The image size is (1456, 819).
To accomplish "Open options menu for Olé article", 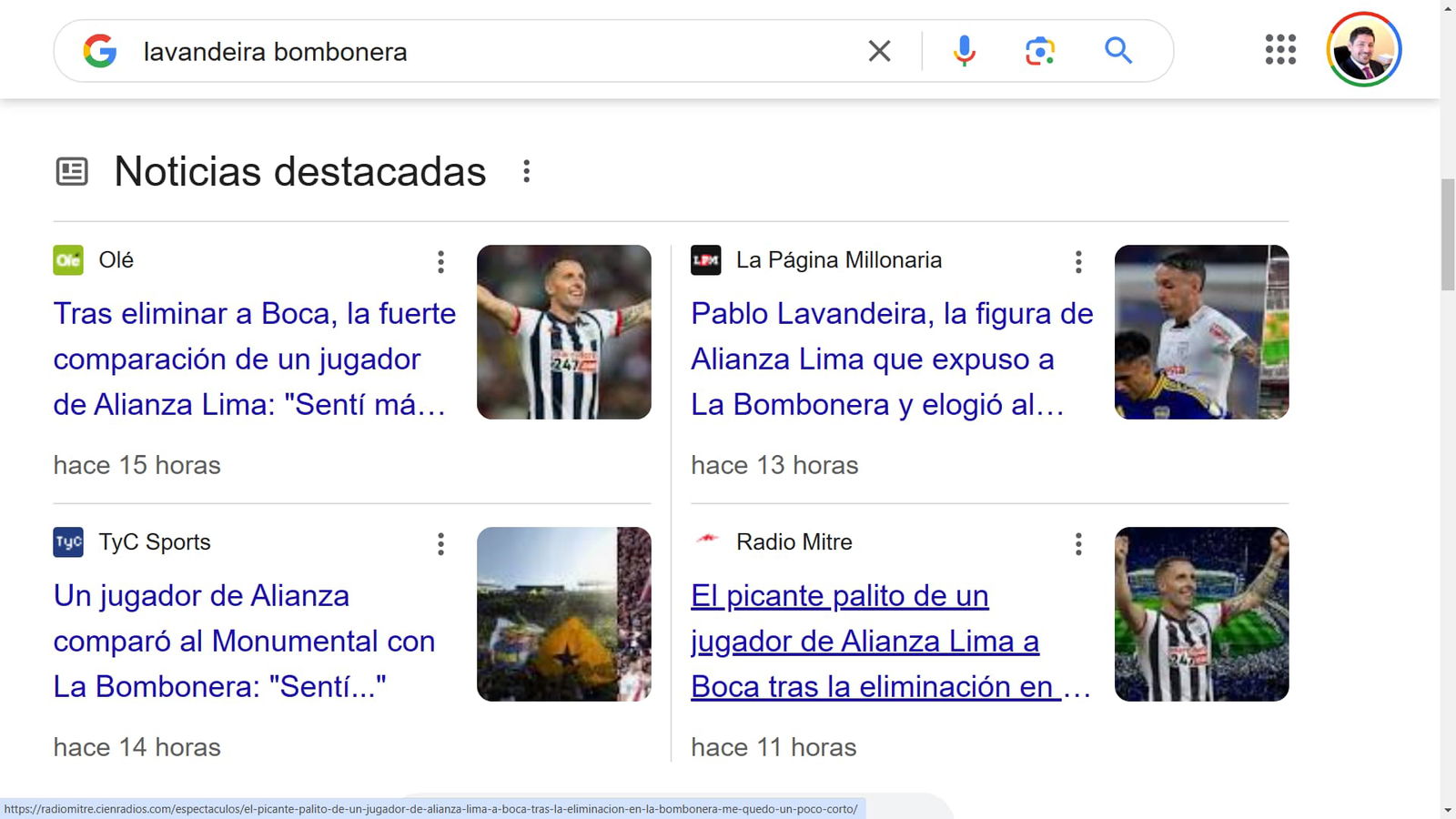I will [x=440, y=262].
